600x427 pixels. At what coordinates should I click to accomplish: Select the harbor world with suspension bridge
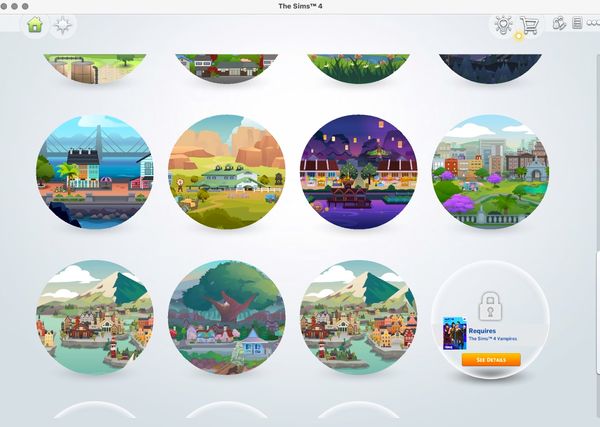95,172
